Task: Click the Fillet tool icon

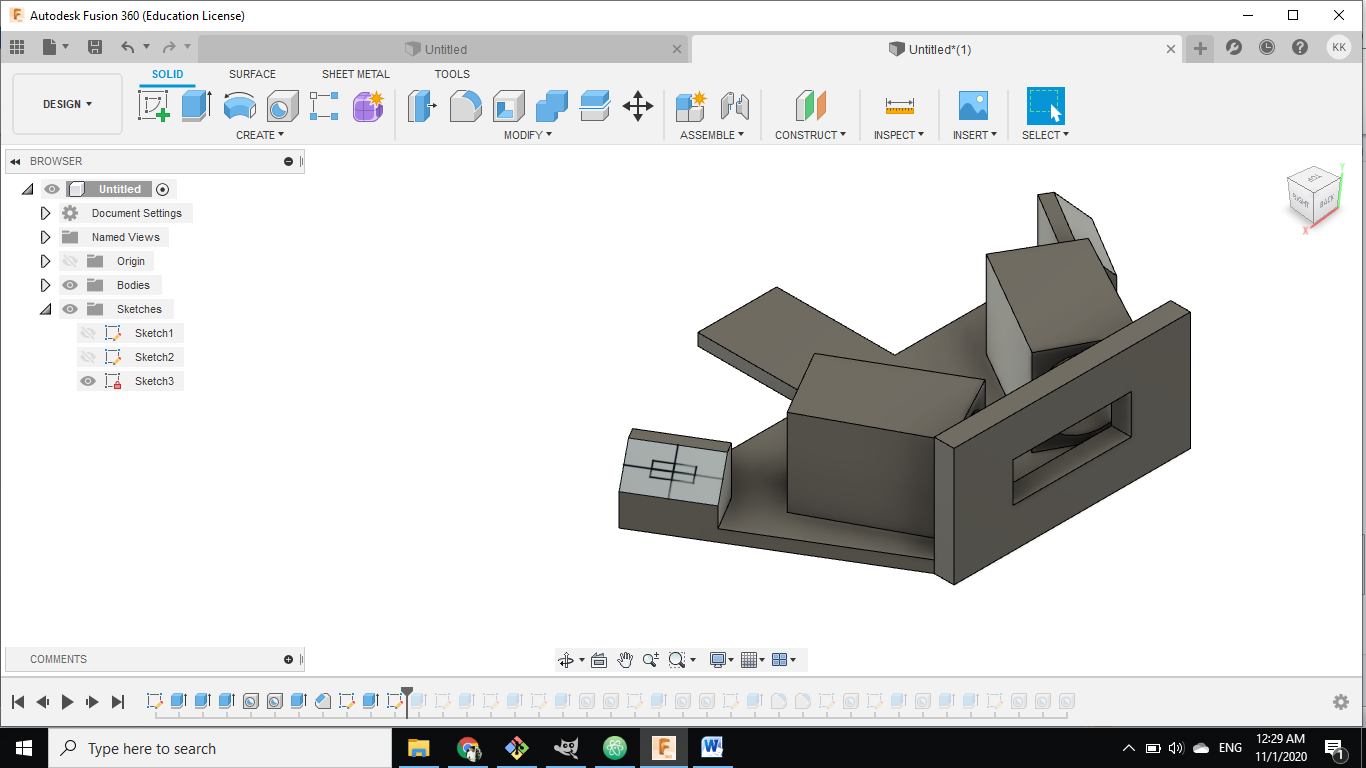Action: point(465,105)
